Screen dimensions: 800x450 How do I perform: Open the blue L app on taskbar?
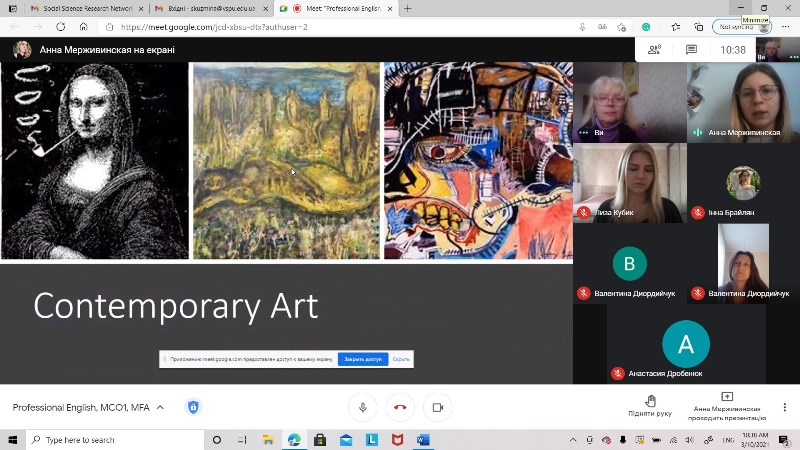click(x=371, y=440)
